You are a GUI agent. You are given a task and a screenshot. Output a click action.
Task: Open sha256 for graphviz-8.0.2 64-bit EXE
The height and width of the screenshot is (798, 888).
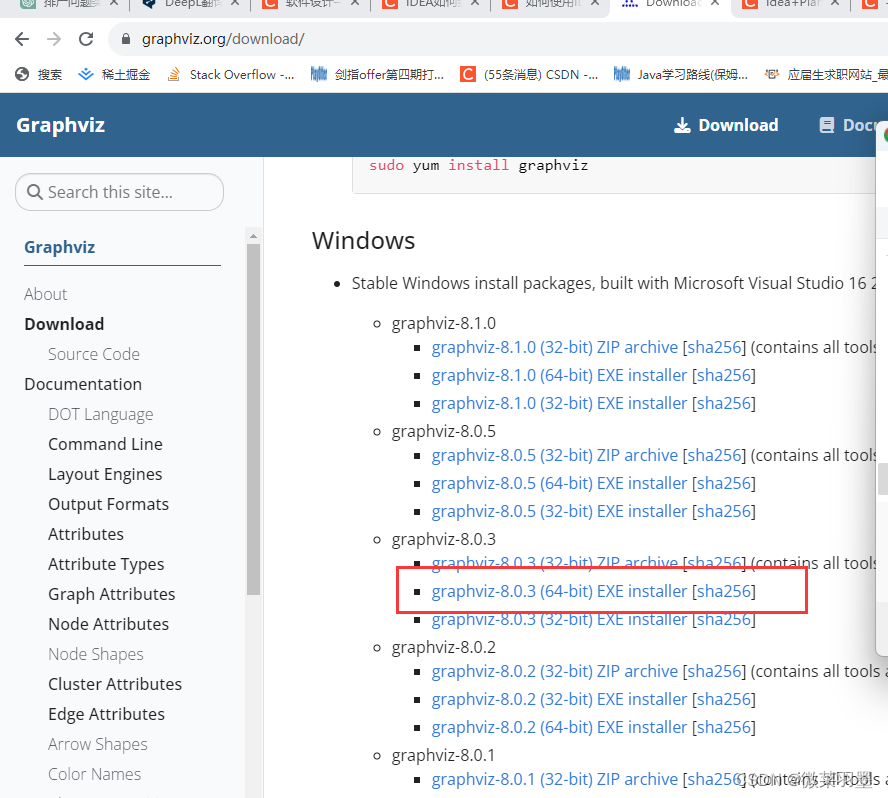[724, 727]
